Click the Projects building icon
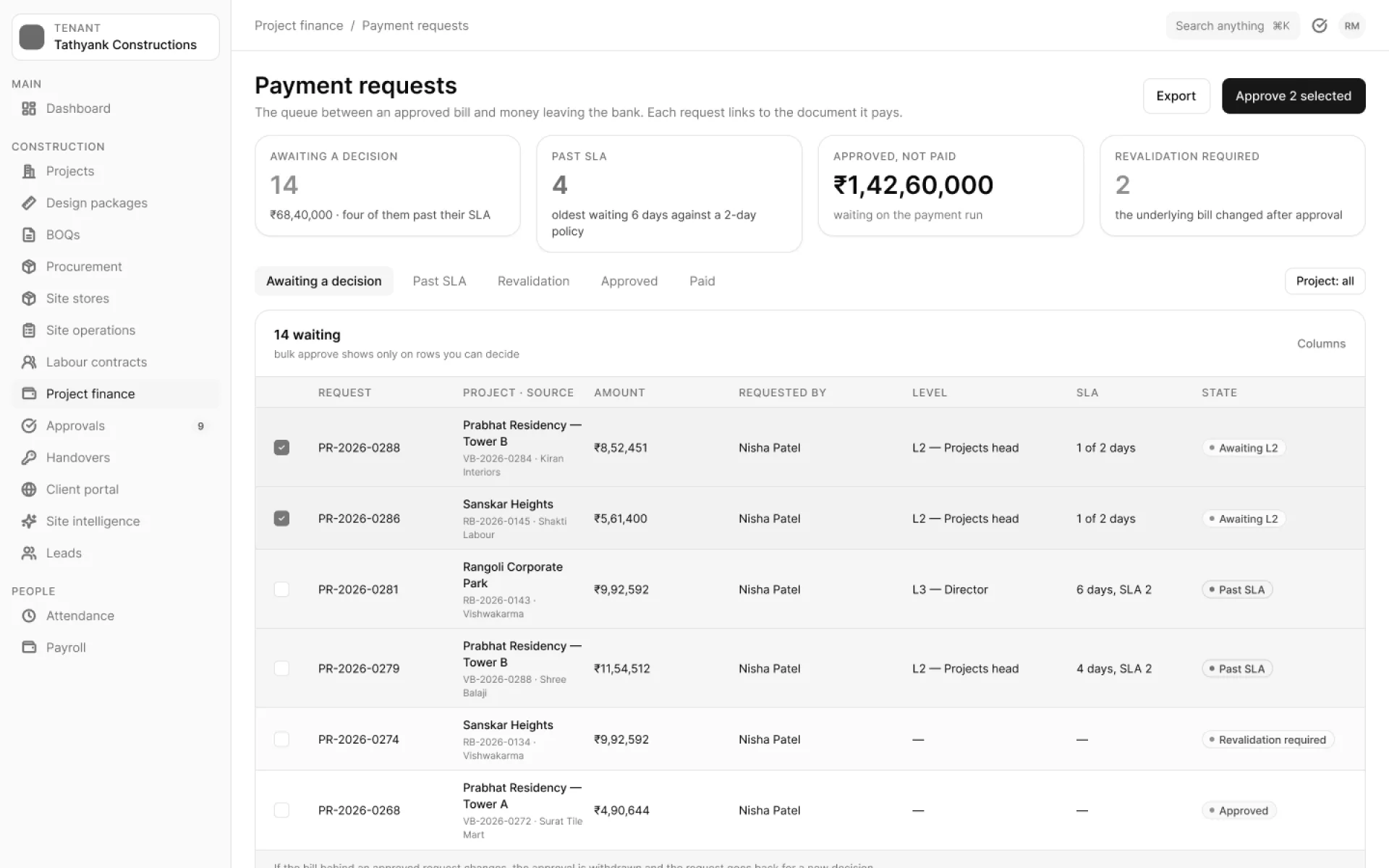 [x=29, y=171]
